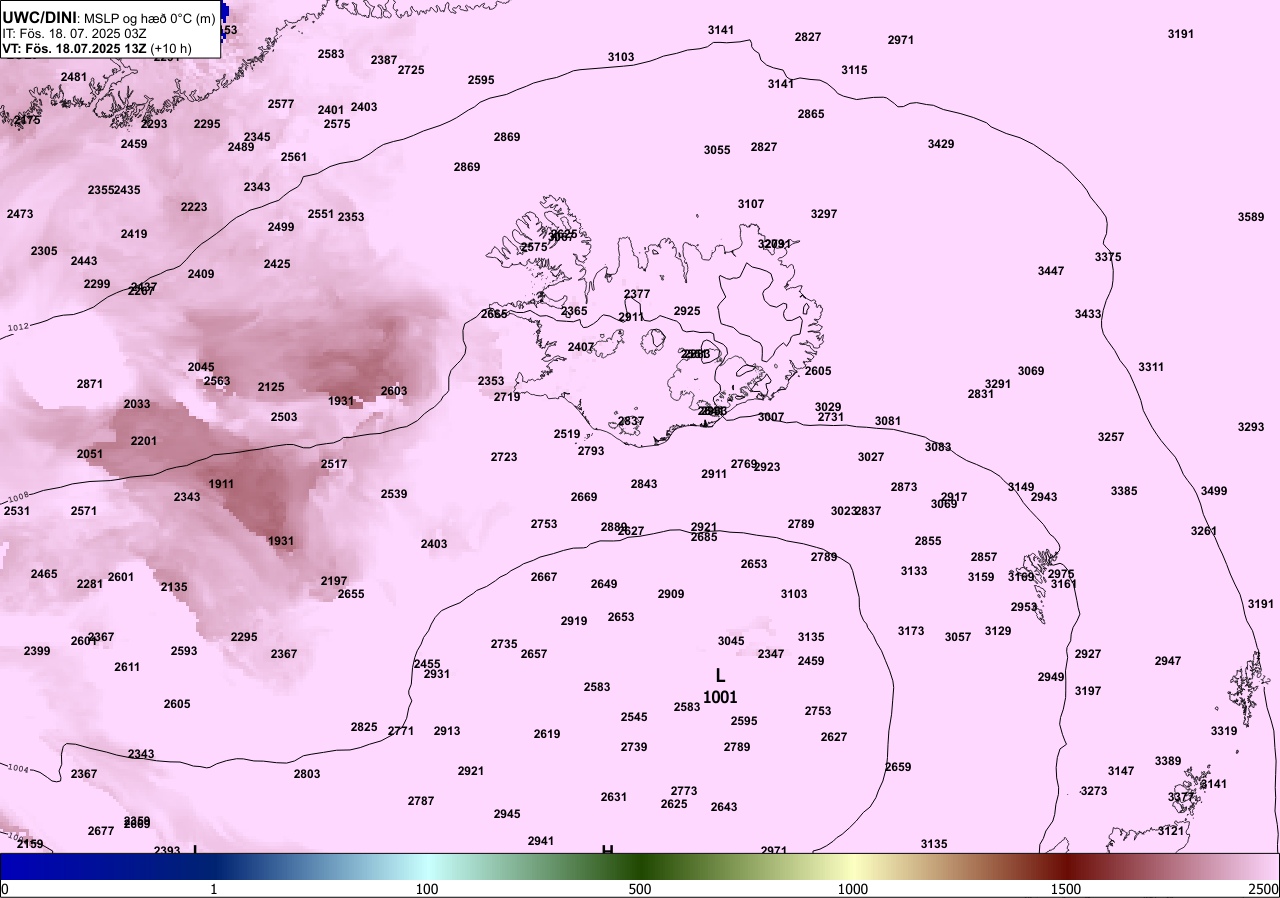The image size is (1280, 898).
Task: Click the height value 2723
Action: (504, 457)
